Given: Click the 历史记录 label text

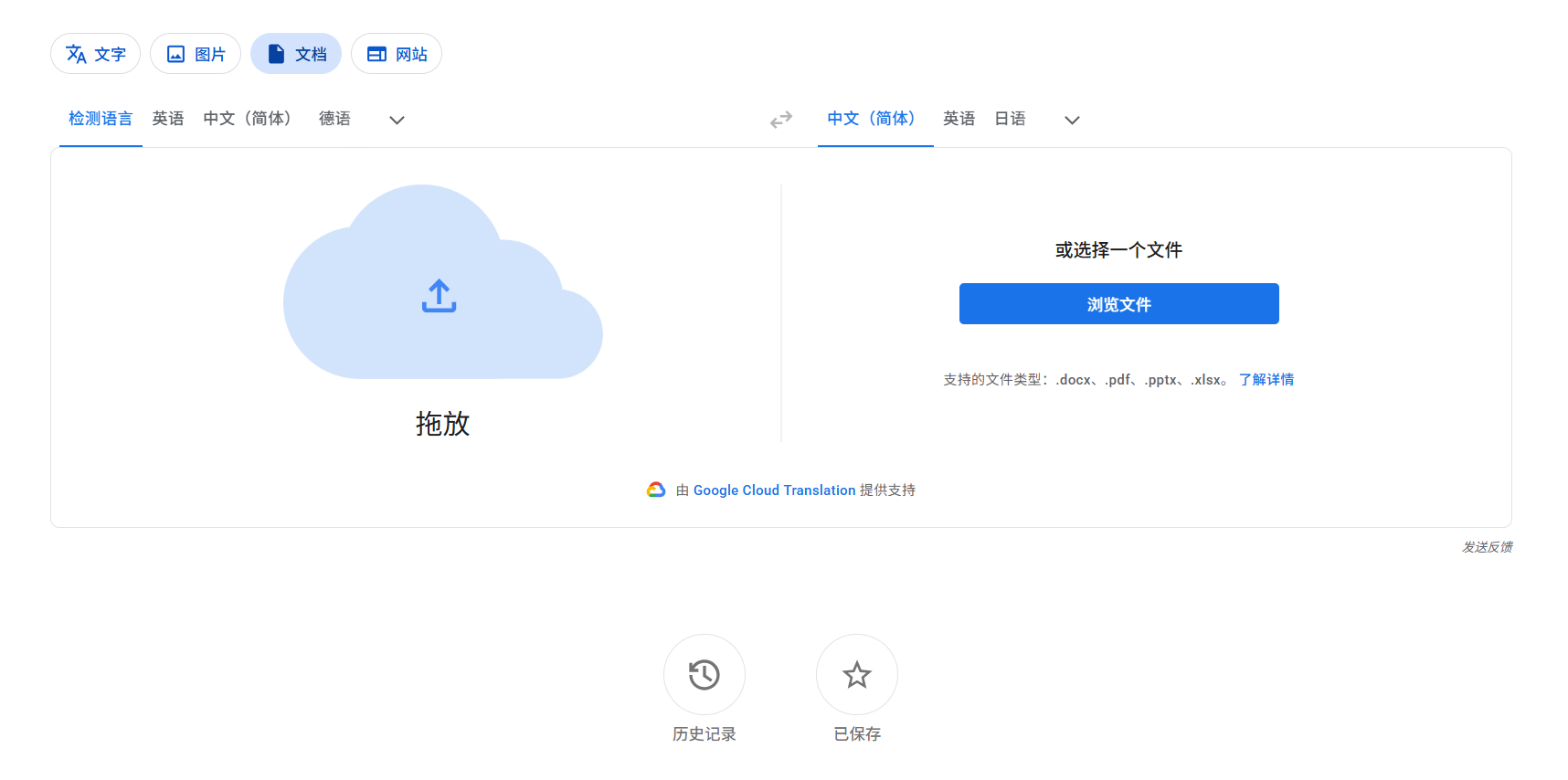Looking at the screenshot, I should tap(705, 734).
